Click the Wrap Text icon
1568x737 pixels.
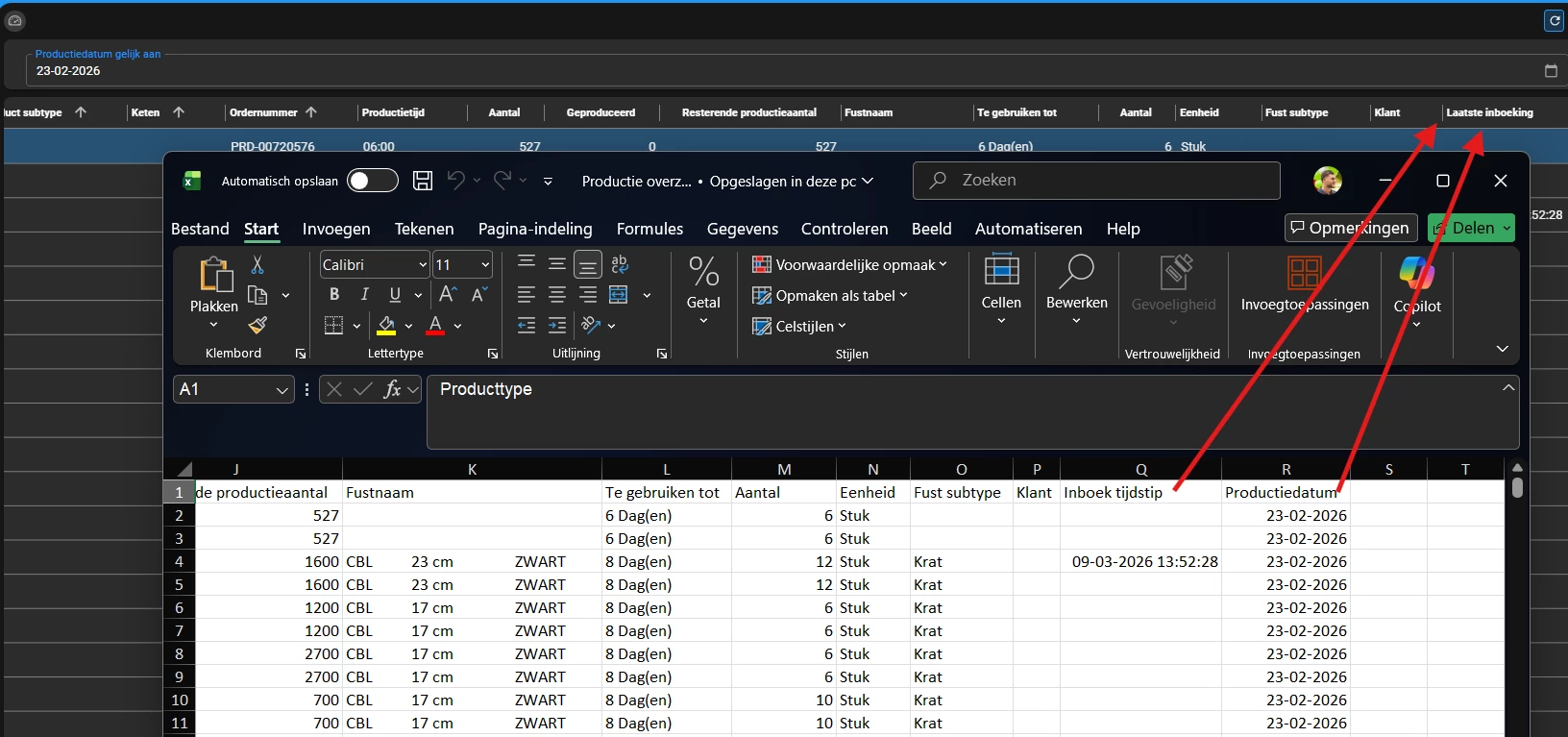[620, 264]
